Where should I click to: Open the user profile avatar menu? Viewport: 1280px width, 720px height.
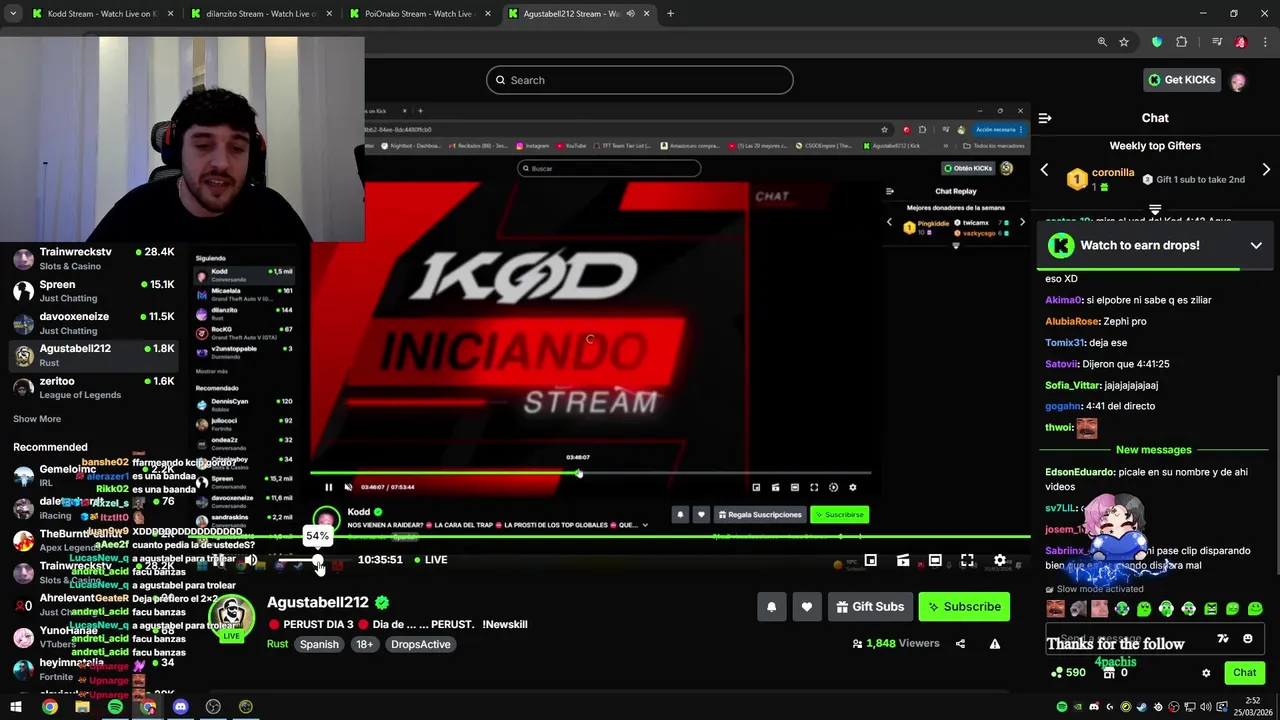(x=1238, y=81)
